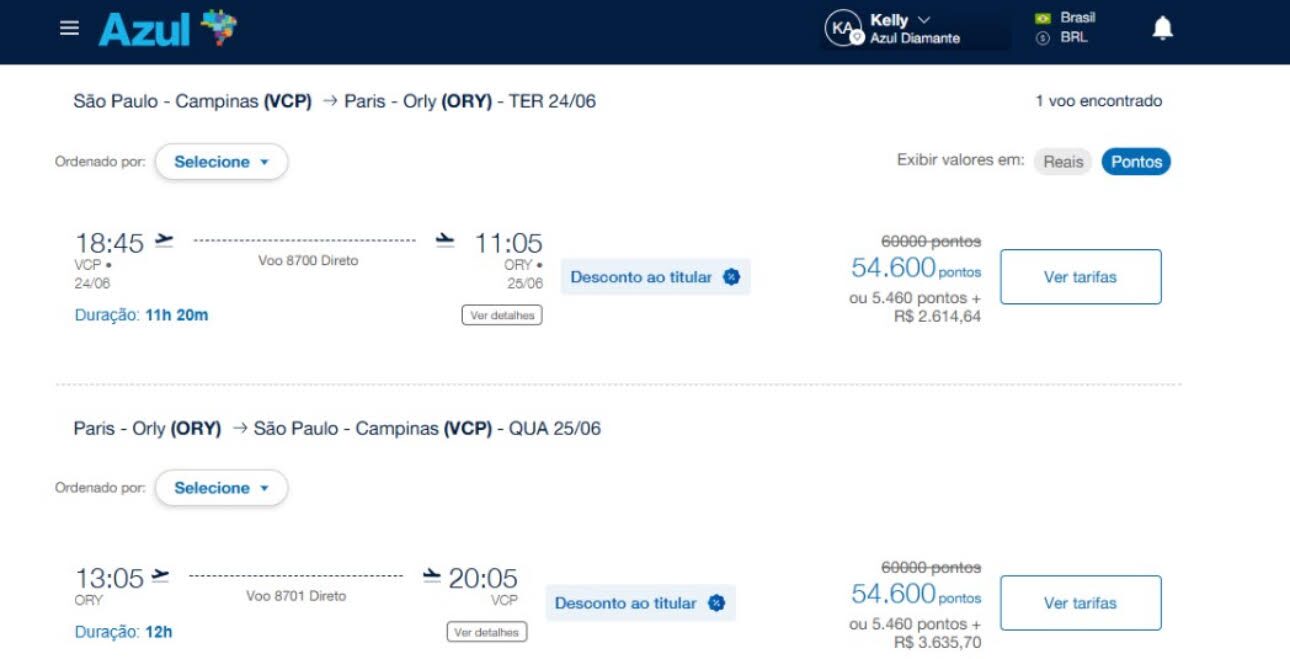Open the hamburger menu icon
Screen dimensions: 1290x659
69,28
